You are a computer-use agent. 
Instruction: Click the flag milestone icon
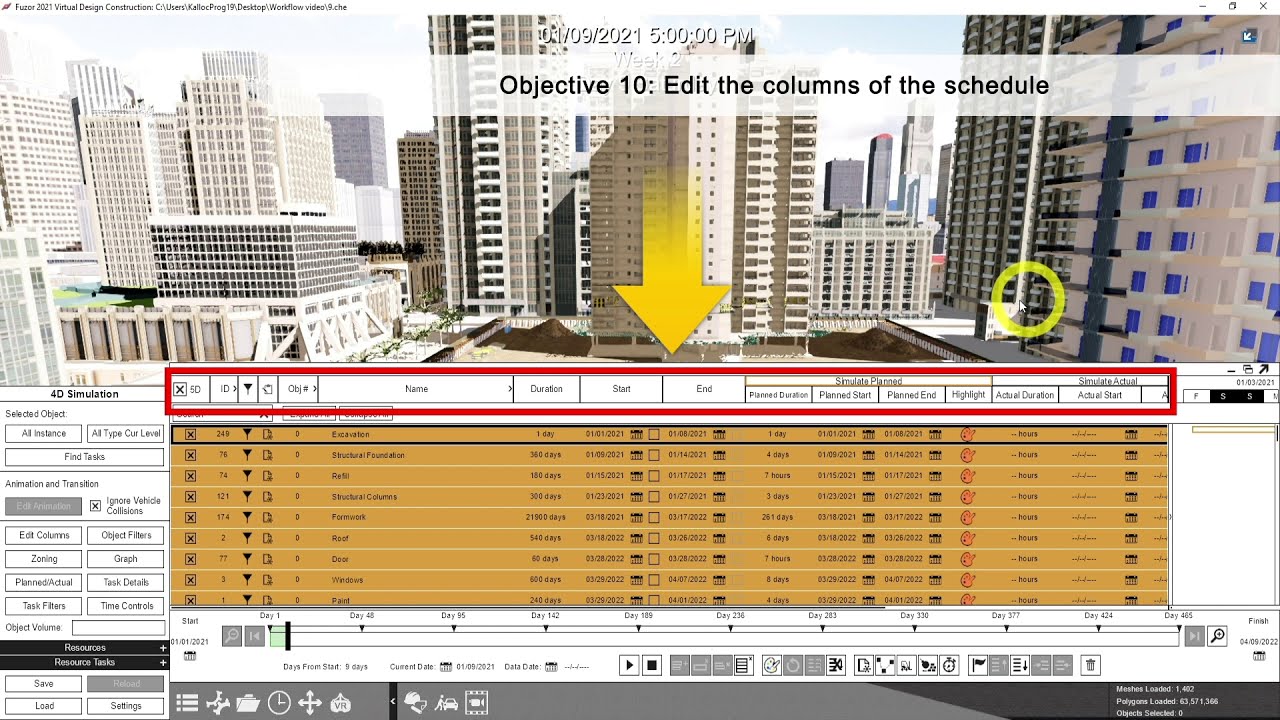click(979, 665)
